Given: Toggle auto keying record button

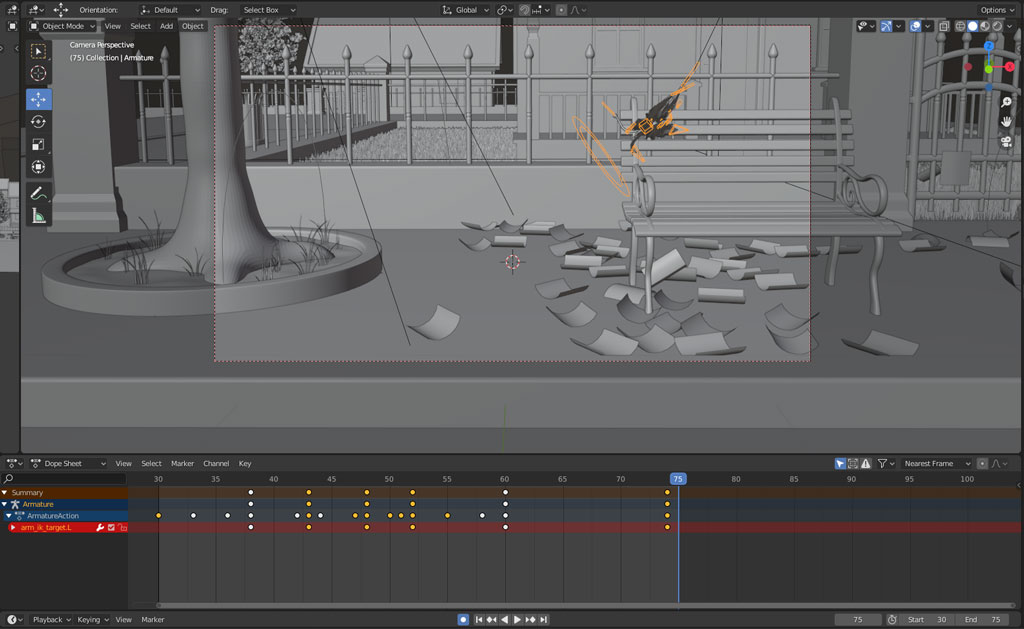Looking at the screenshot, I should point(463,620).
